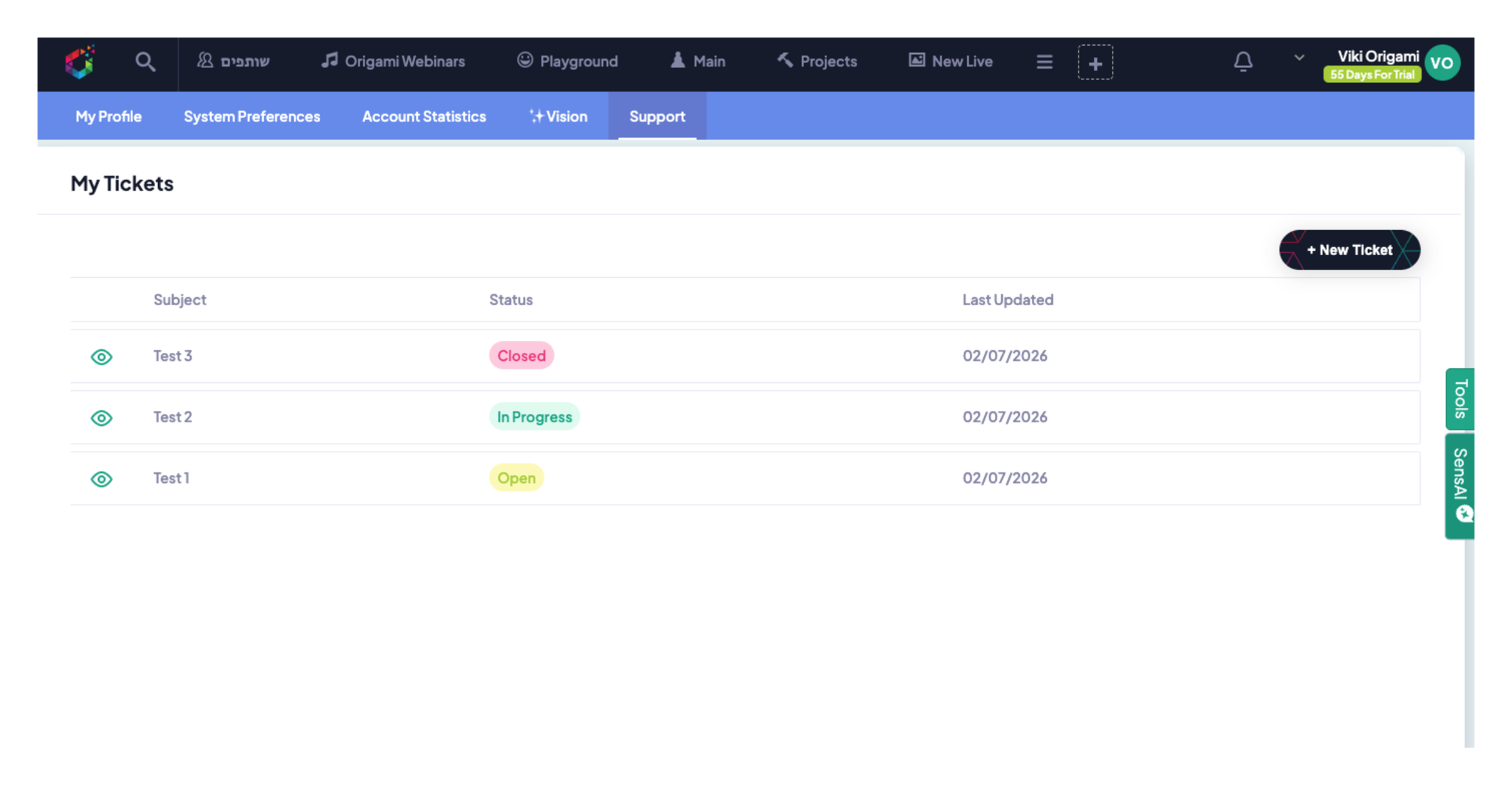Create a ticket with New Ticket button
Screen dimensions: 1512x785
tap(1349, 250)
